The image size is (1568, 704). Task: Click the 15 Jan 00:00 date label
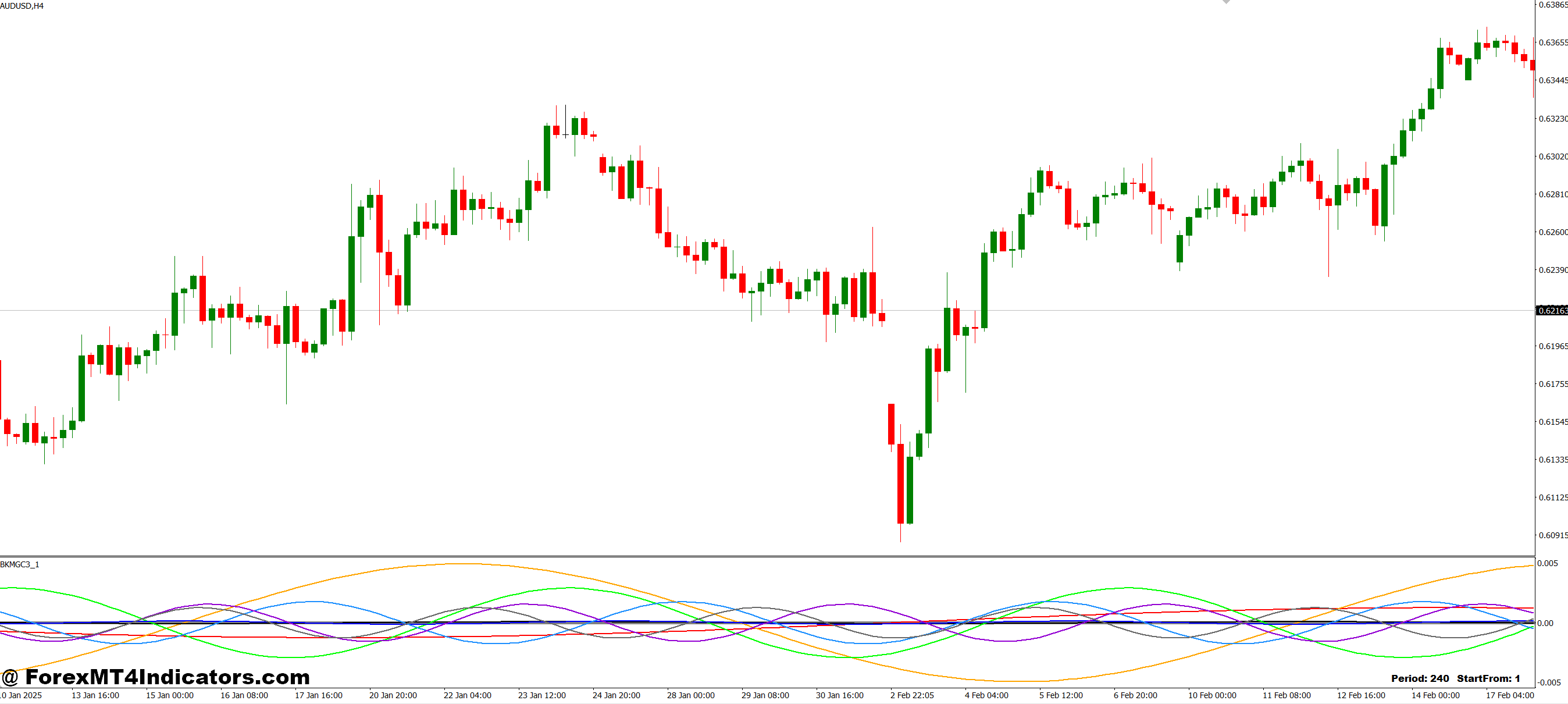(x=169, y=695)
